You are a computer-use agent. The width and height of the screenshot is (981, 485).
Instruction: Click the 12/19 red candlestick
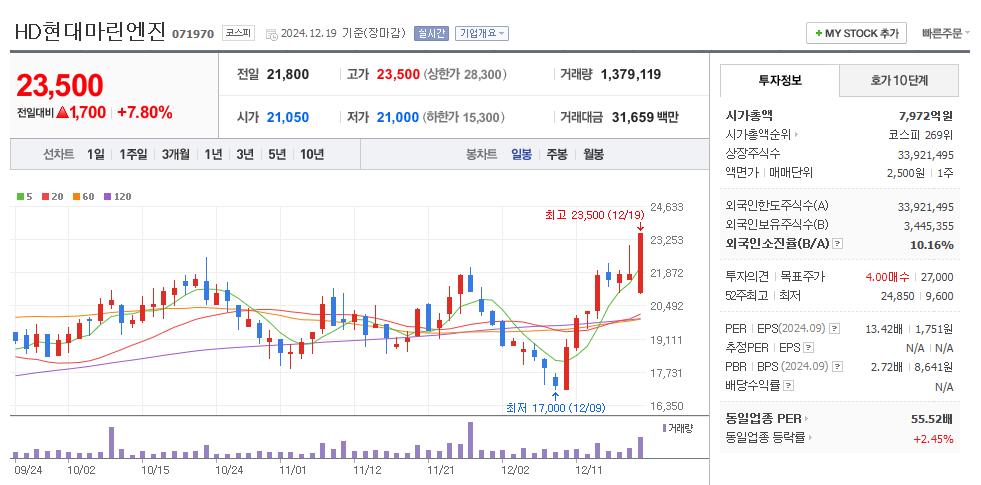pyautogui.click(x=641, y=263)
